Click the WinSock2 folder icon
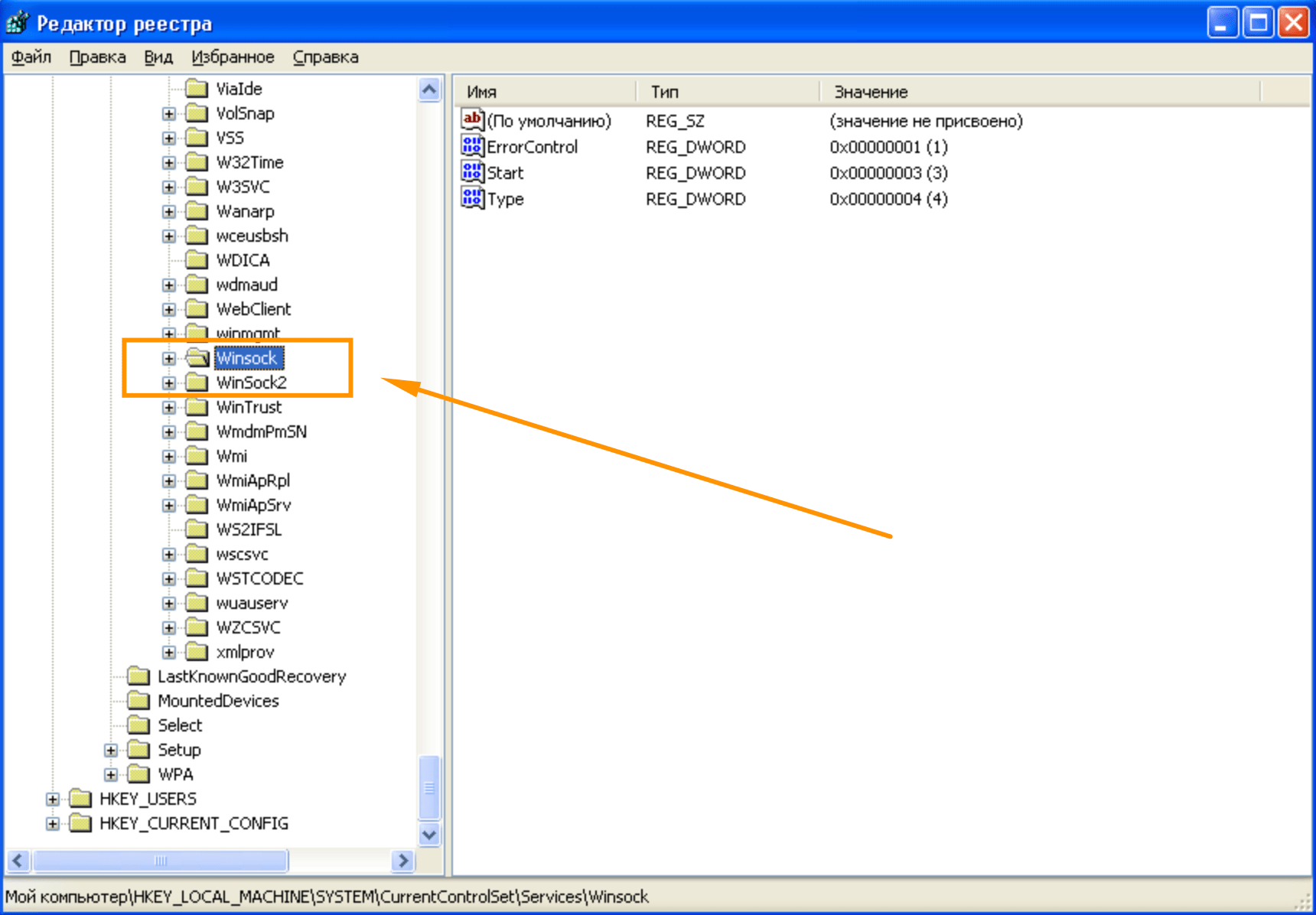This screenshot has height=915, width=1316. point(197,383)
